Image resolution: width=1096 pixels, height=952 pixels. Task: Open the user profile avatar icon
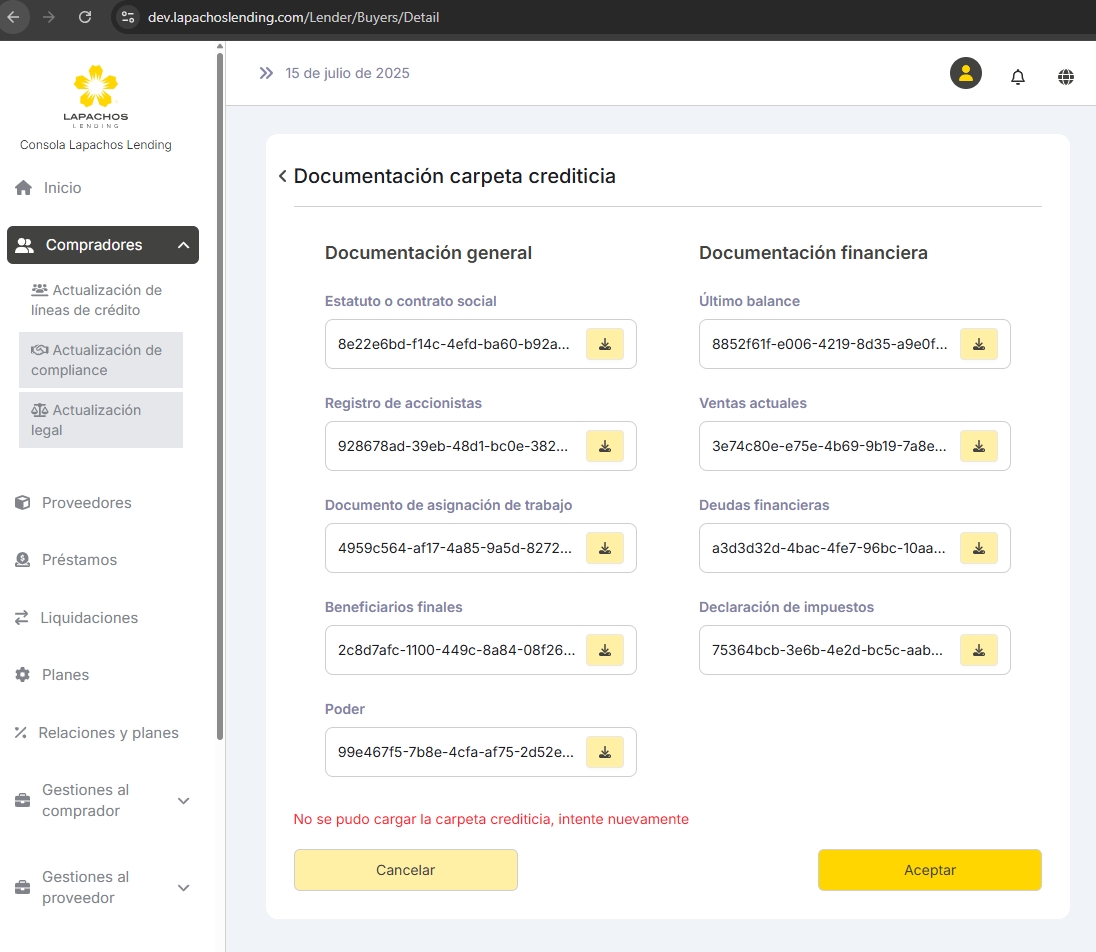click(965, 73)
